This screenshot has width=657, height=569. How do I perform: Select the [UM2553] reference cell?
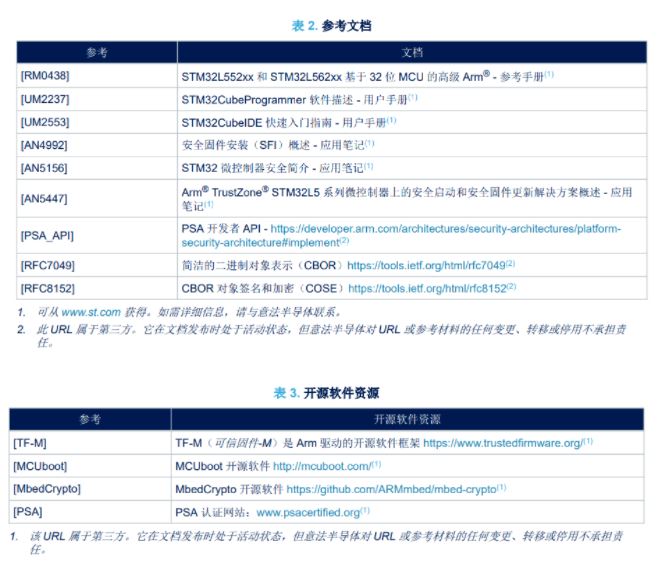point(97,122)
